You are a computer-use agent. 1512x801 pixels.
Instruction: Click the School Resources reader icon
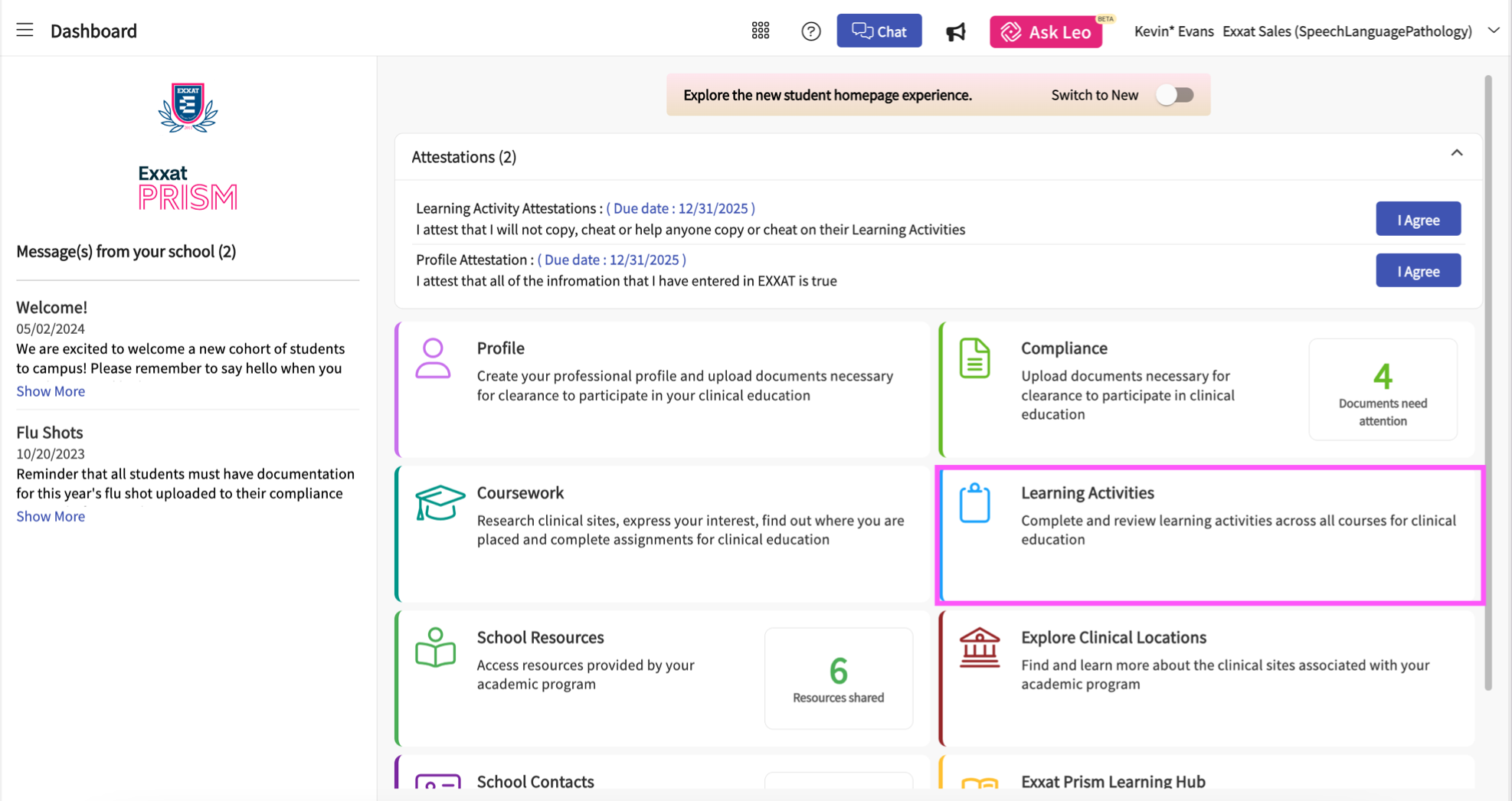(x=435, y=648)
